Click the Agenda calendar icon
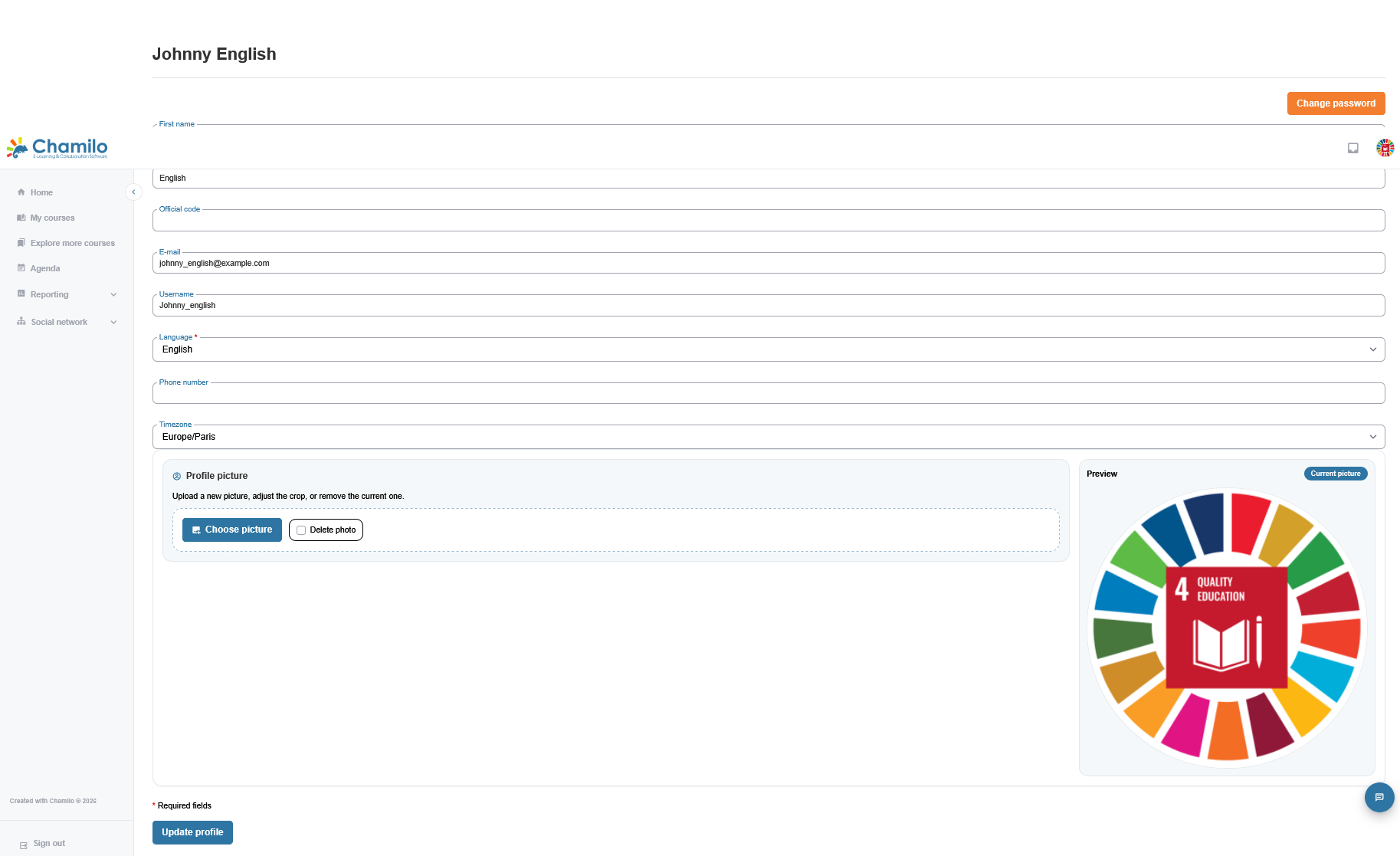 (21, 268)
